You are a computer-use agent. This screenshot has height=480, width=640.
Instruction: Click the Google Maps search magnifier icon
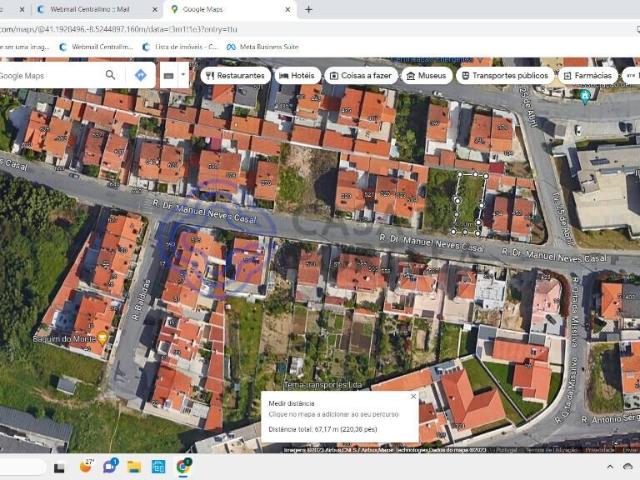click(x=110, y=75)
